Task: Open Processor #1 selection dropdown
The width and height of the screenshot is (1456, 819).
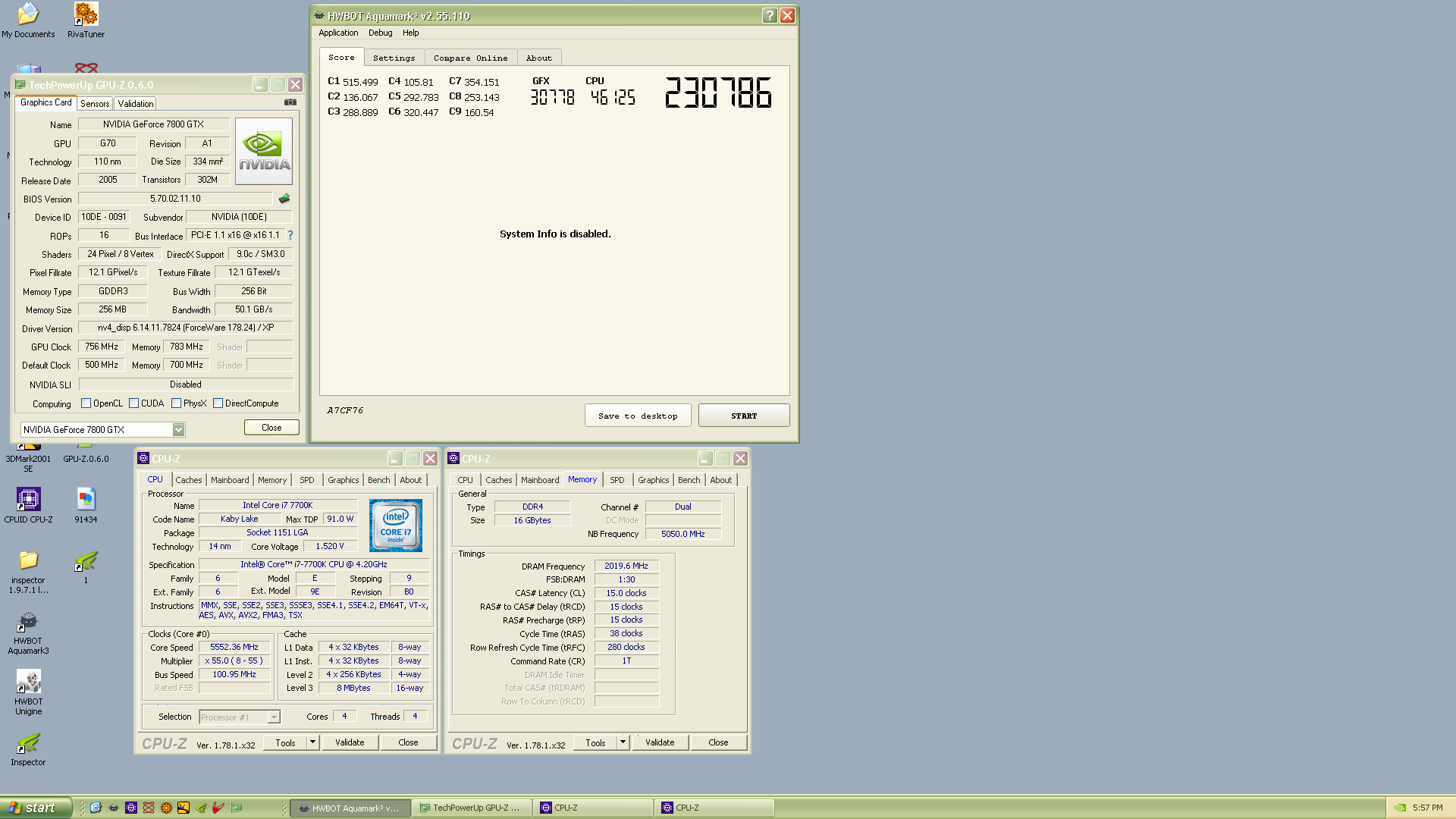Action: point(274,717)
